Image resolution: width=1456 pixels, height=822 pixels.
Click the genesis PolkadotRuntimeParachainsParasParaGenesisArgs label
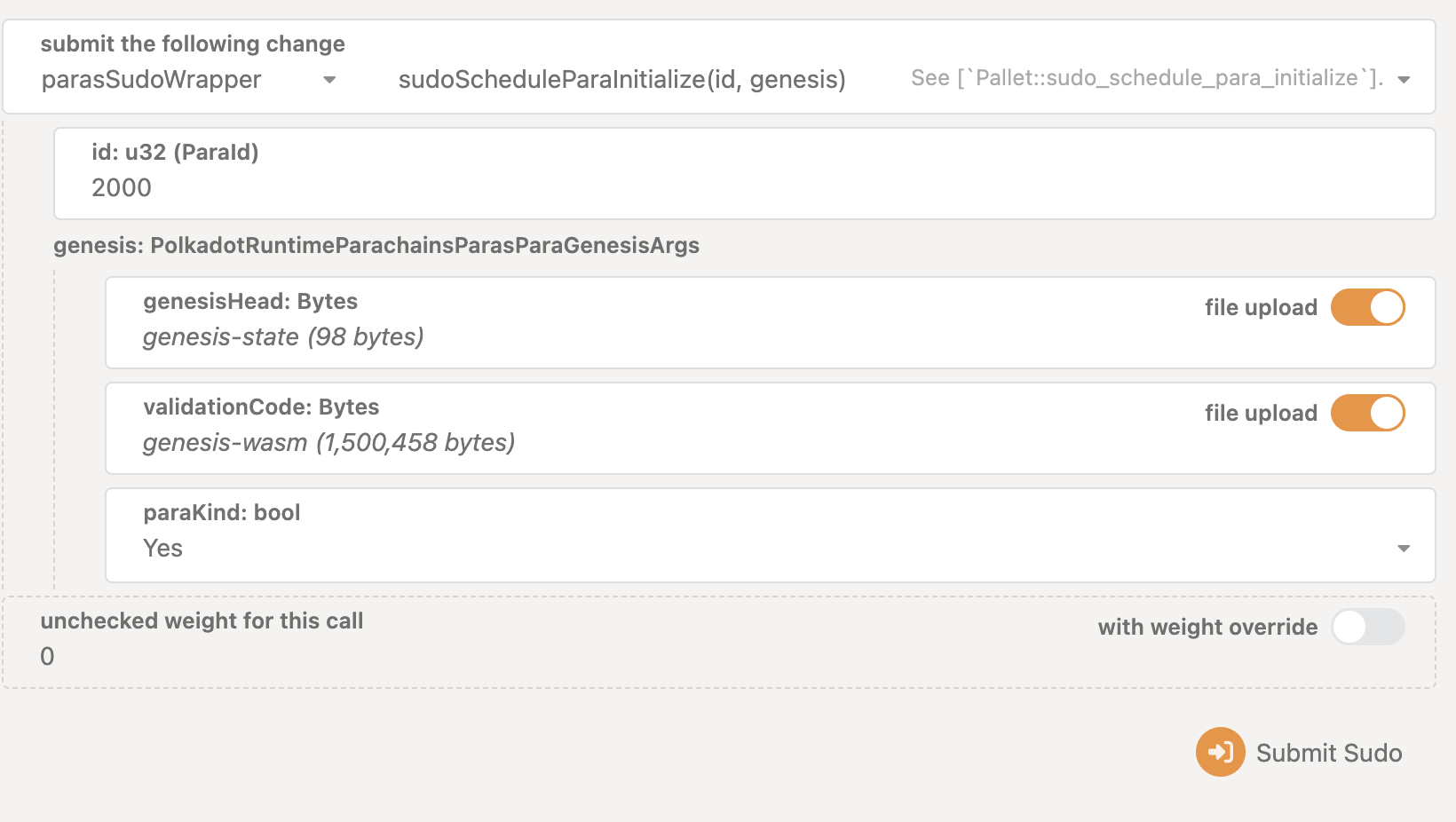[x=376, y=246]
